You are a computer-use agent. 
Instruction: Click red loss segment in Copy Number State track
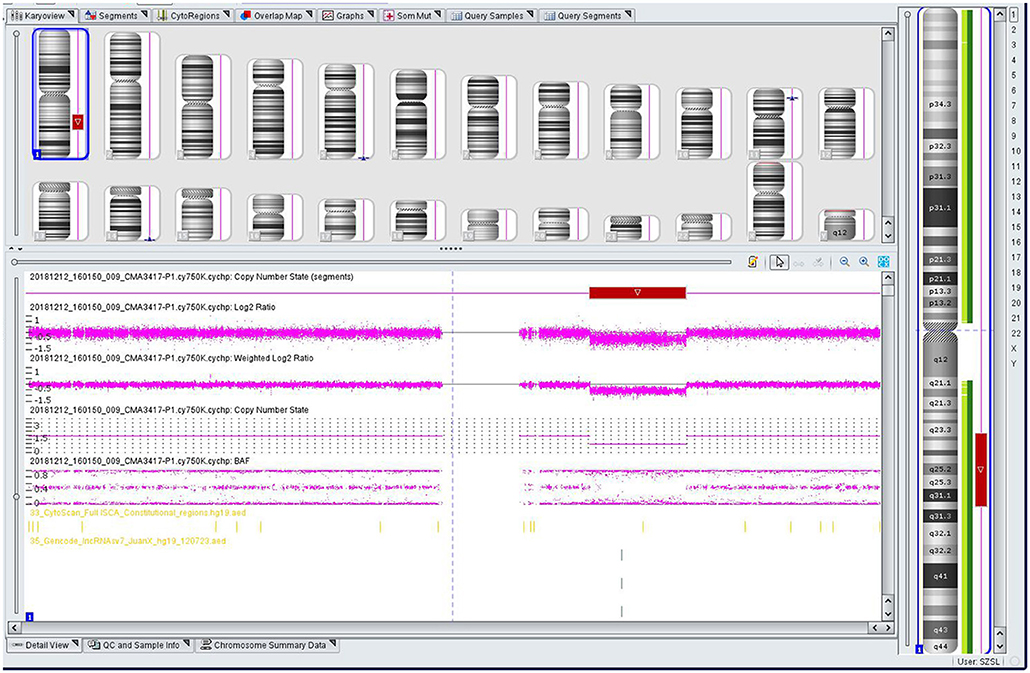[637, 293]
